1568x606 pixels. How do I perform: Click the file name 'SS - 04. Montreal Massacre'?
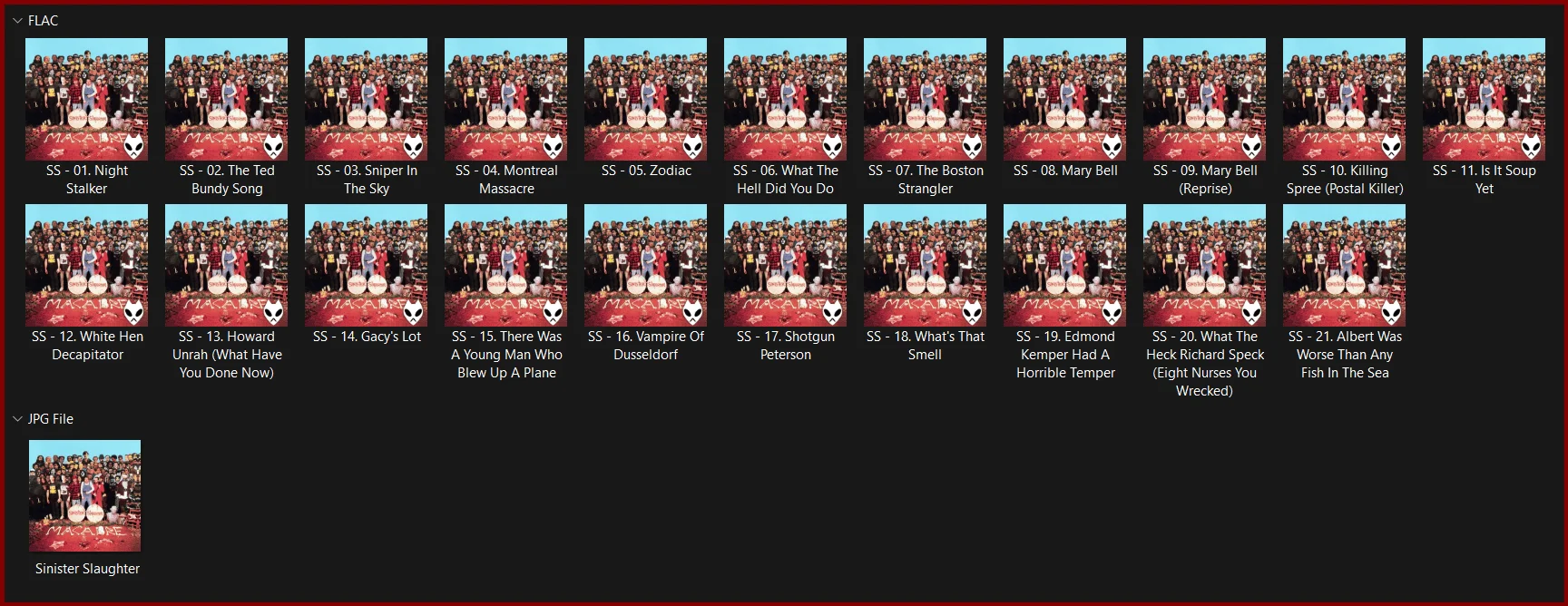pyautogui.click(x=506, y=180)
